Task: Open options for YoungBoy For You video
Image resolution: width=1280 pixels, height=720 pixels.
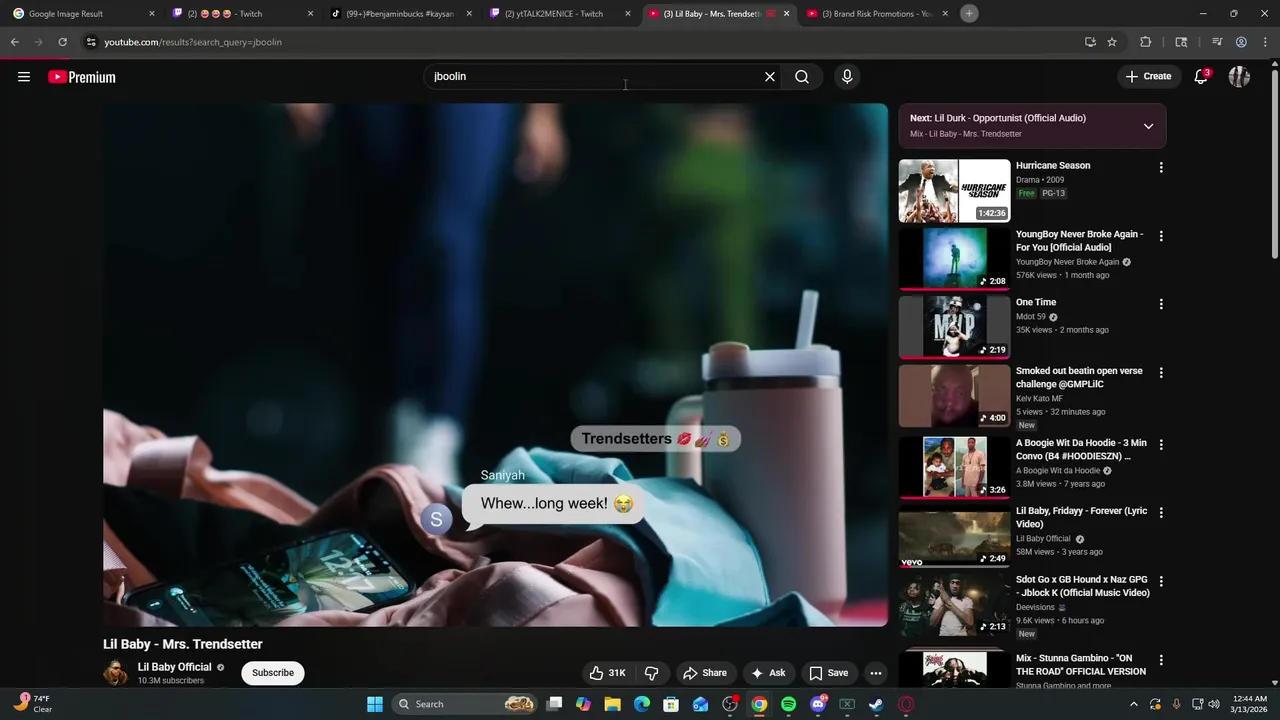Action: pos(1161,237)
